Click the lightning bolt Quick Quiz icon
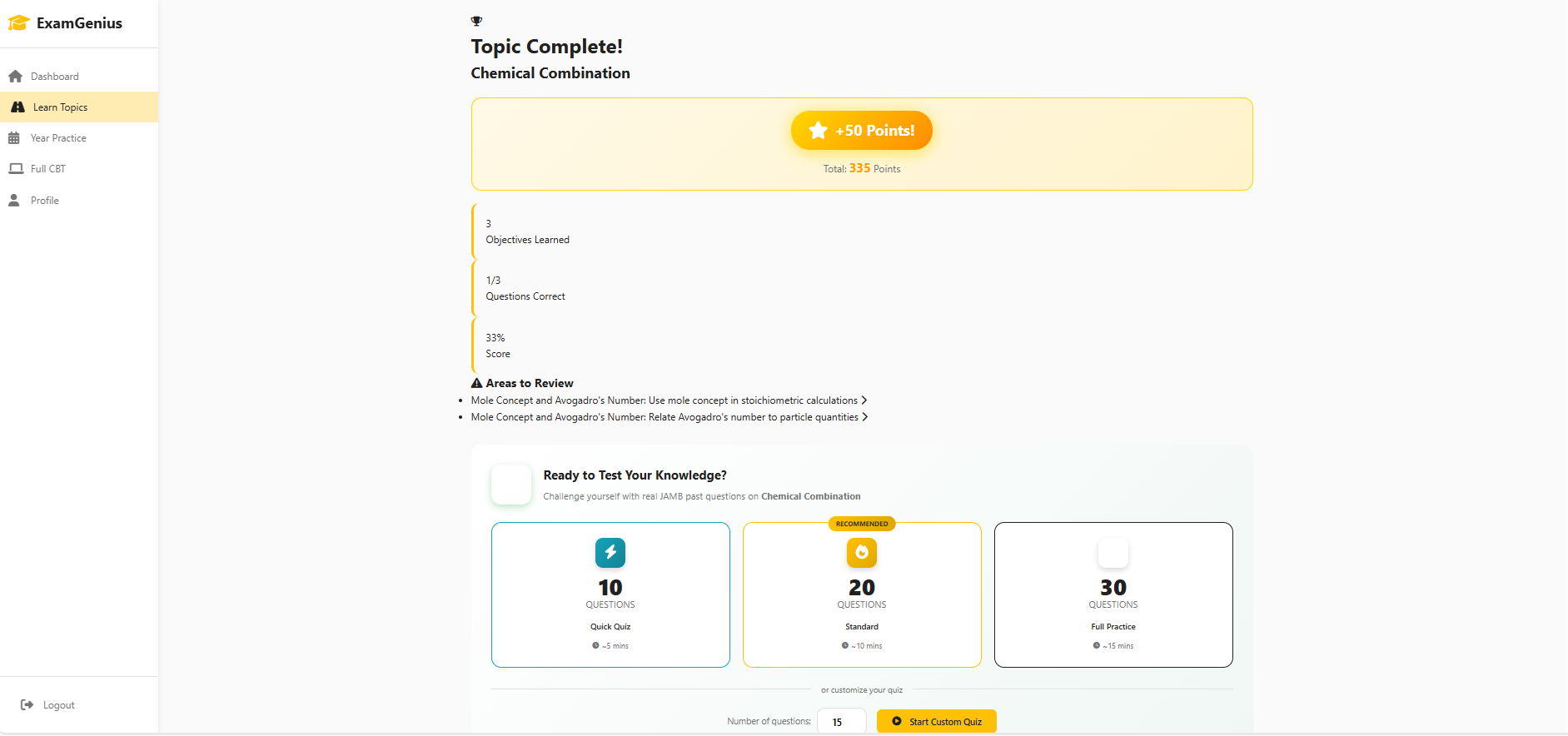1568x736 pixels. (x=610, y=553)
